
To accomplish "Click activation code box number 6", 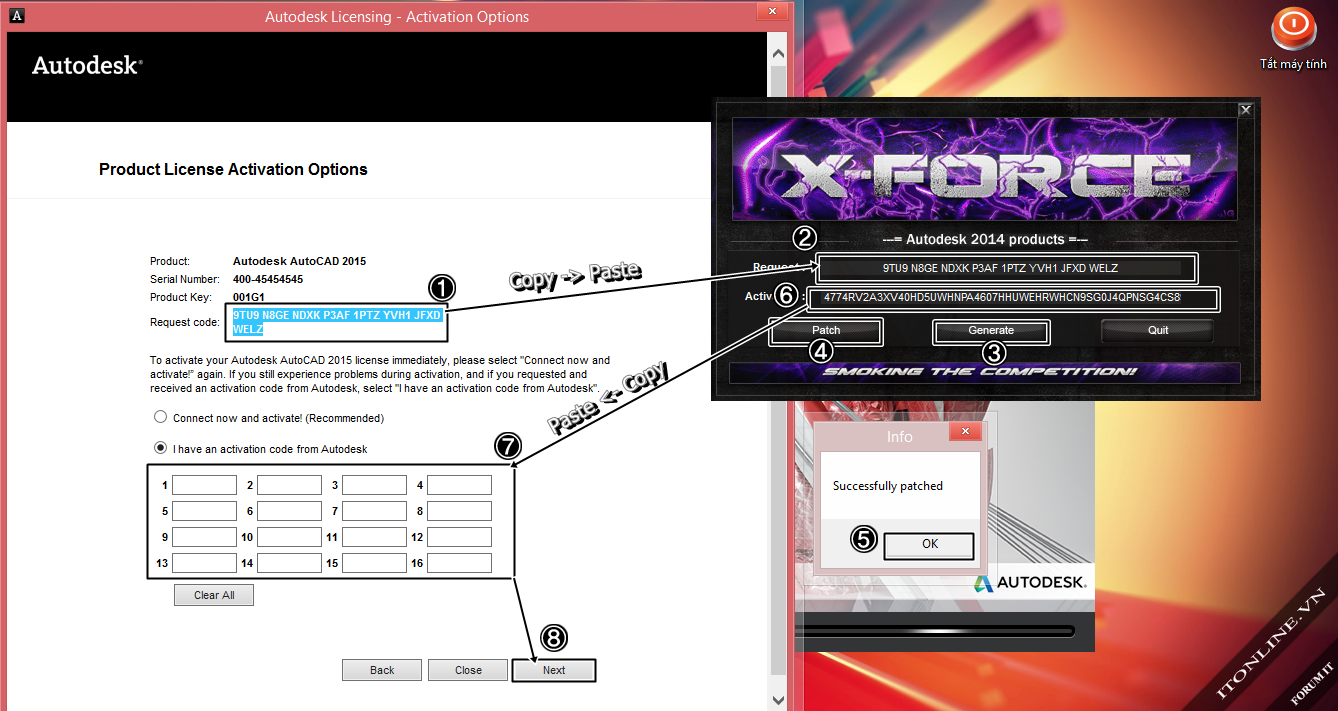I will point(289,511).
